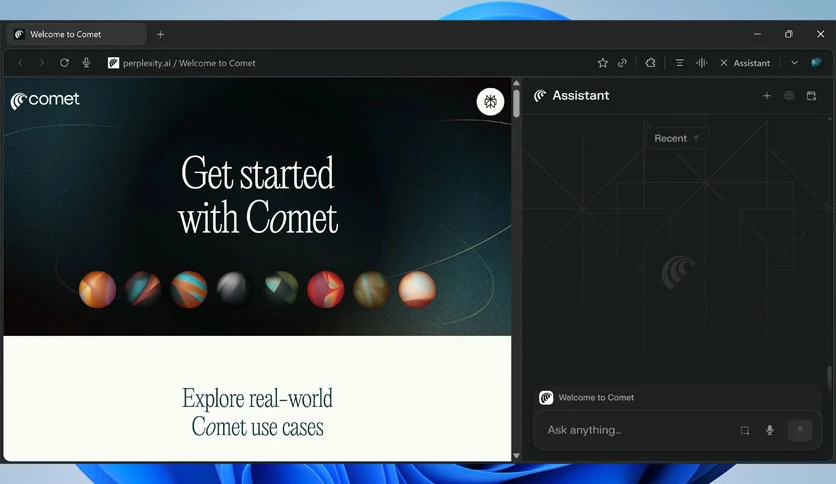Click the copy link icon
The width and height of the screenshot is (836, 484).
[x=622, y=63]
